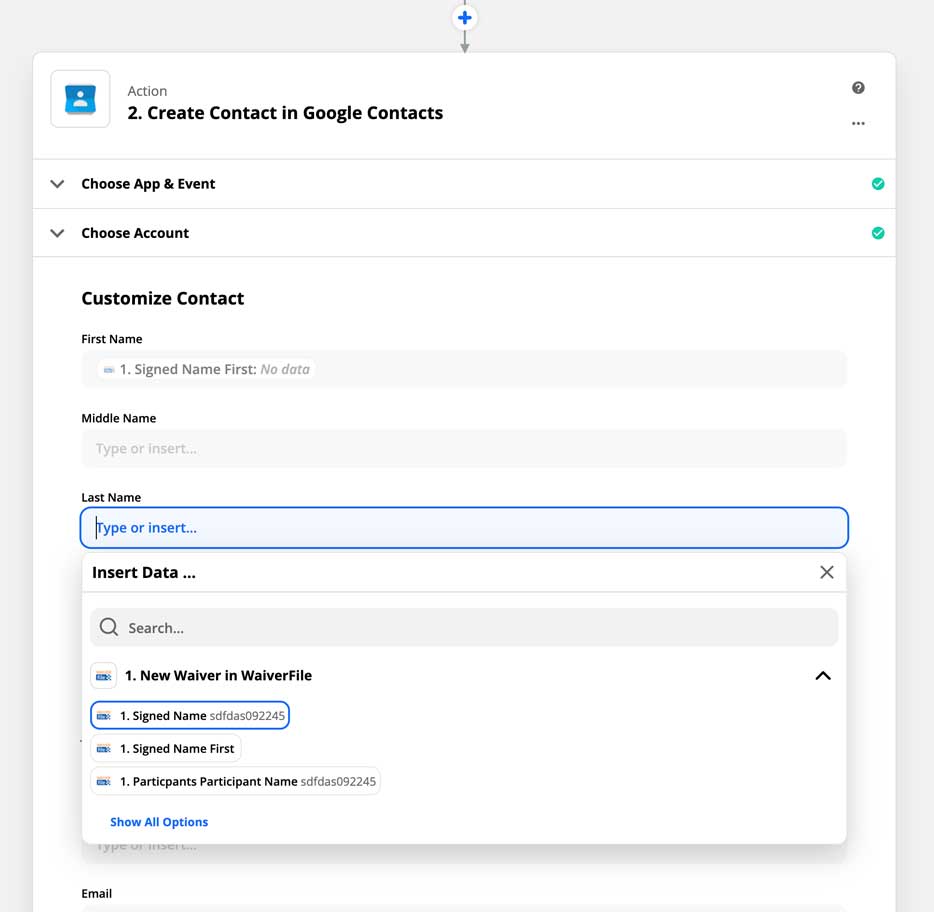Click the search magnifier in Insert Data
Screen dimensions: 934x912
point(108,627)
